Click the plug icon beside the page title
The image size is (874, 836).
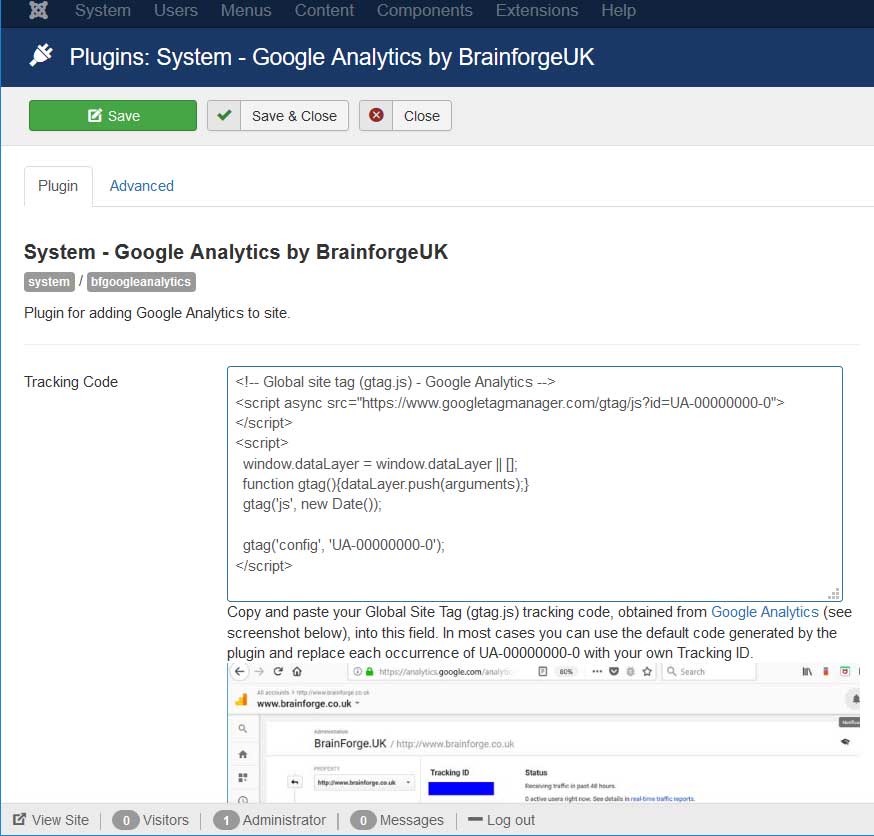[x=41, y=56]
